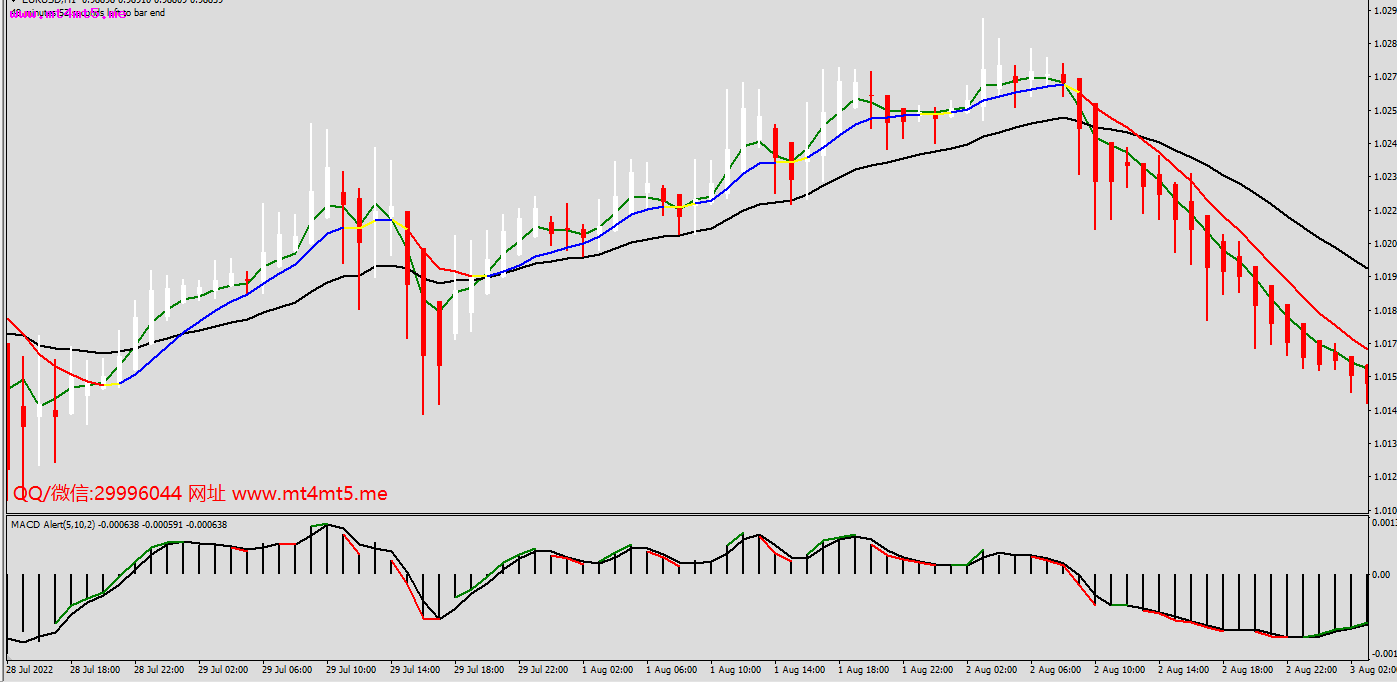Click the MACD scale 0.00 zero label
Viewport: 1397px width, 682px height.
point(1382,575)
